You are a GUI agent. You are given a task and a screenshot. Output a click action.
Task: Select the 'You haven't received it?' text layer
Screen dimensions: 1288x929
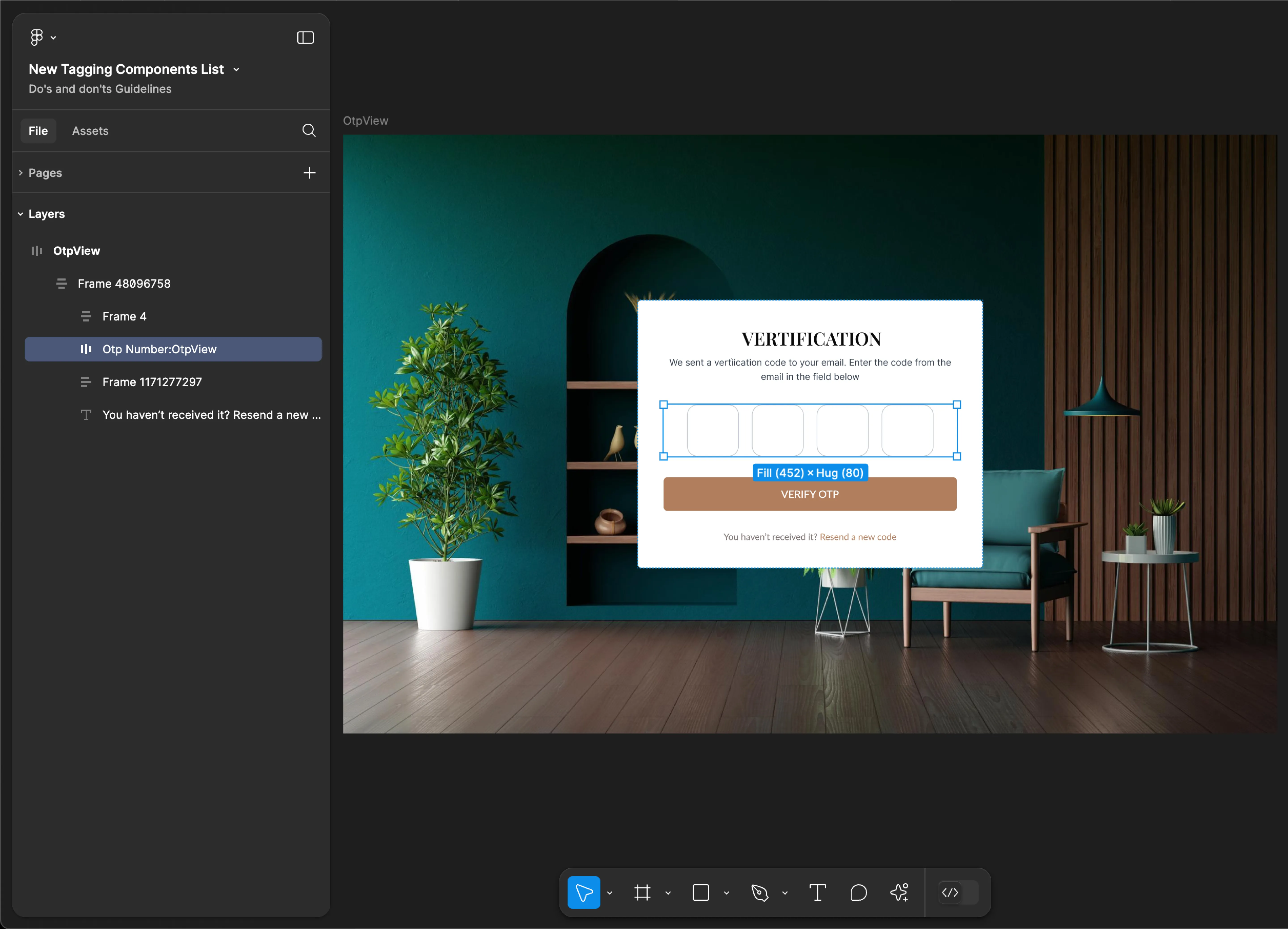click(173, 415)
